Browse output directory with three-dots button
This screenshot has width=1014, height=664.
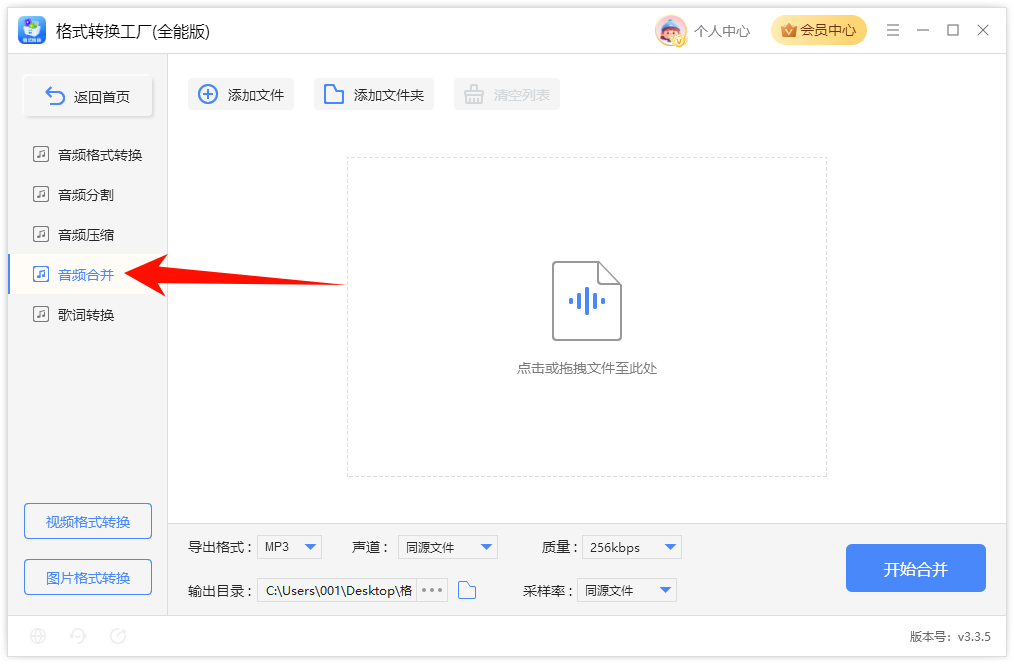(432, 590)
